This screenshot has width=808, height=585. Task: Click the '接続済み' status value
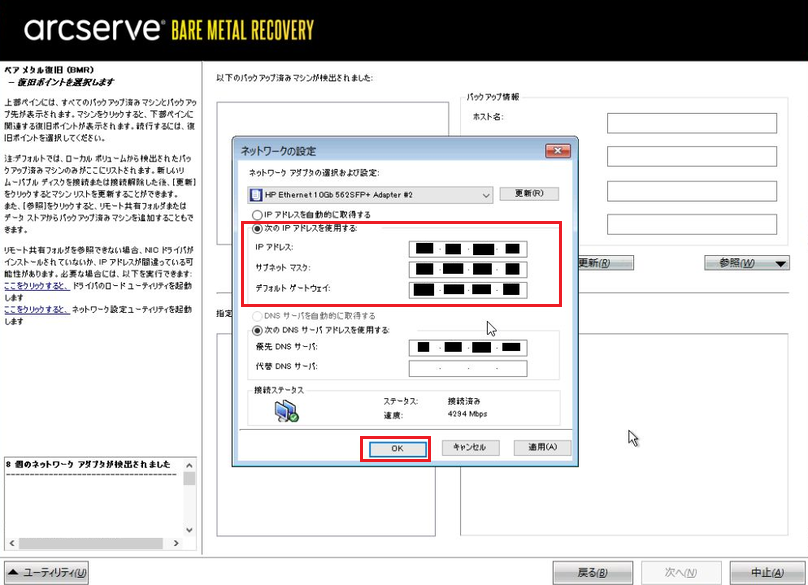[x=464, y=401]
